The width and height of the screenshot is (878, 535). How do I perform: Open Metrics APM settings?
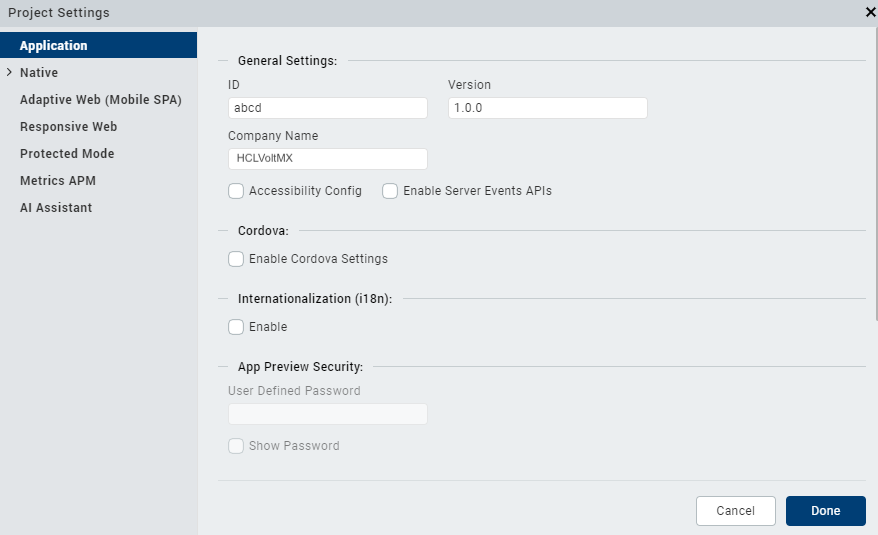tap(58, 181)
